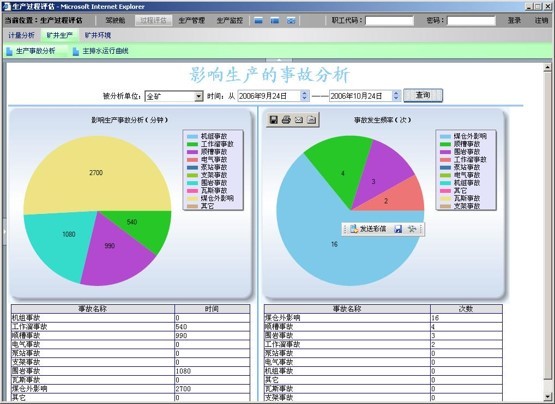Viewport: 555px width, 404px height.
Task: Open 主排水运行曲线 document item
Action: click(x=101, y=51)
